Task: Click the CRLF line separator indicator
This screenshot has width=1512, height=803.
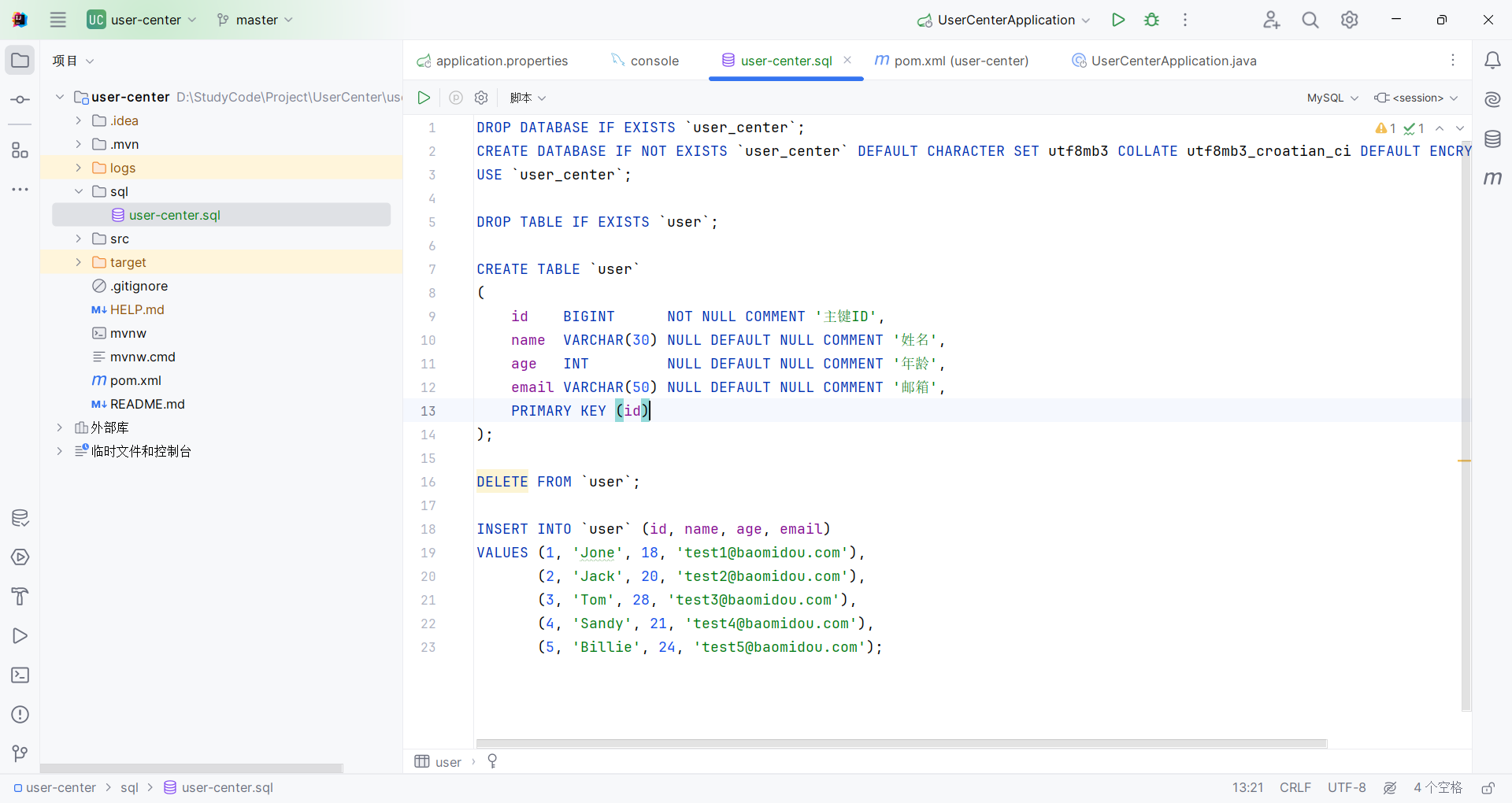Action: pyautogui.click(x=1295, y=788)
